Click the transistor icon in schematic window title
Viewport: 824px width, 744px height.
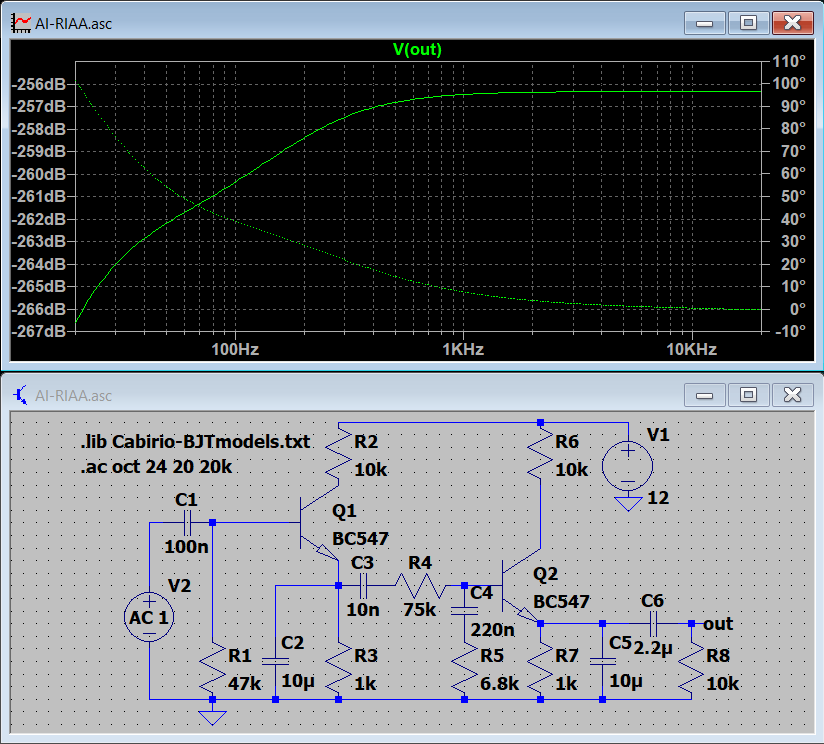coord(21,395)
